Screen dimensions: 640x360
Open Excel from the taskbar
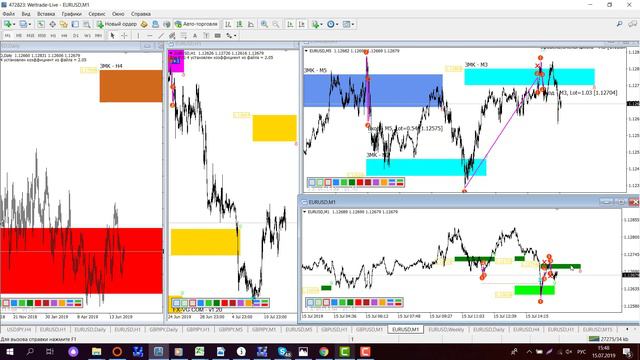point(200,351)
